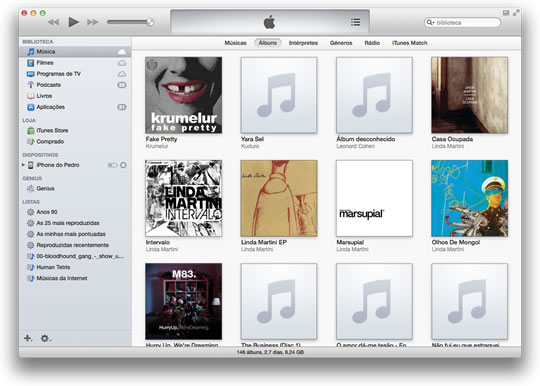Viewport: 540px width, 386px height.
Task: Select iPhone do Pedro device
Action: 75,165
